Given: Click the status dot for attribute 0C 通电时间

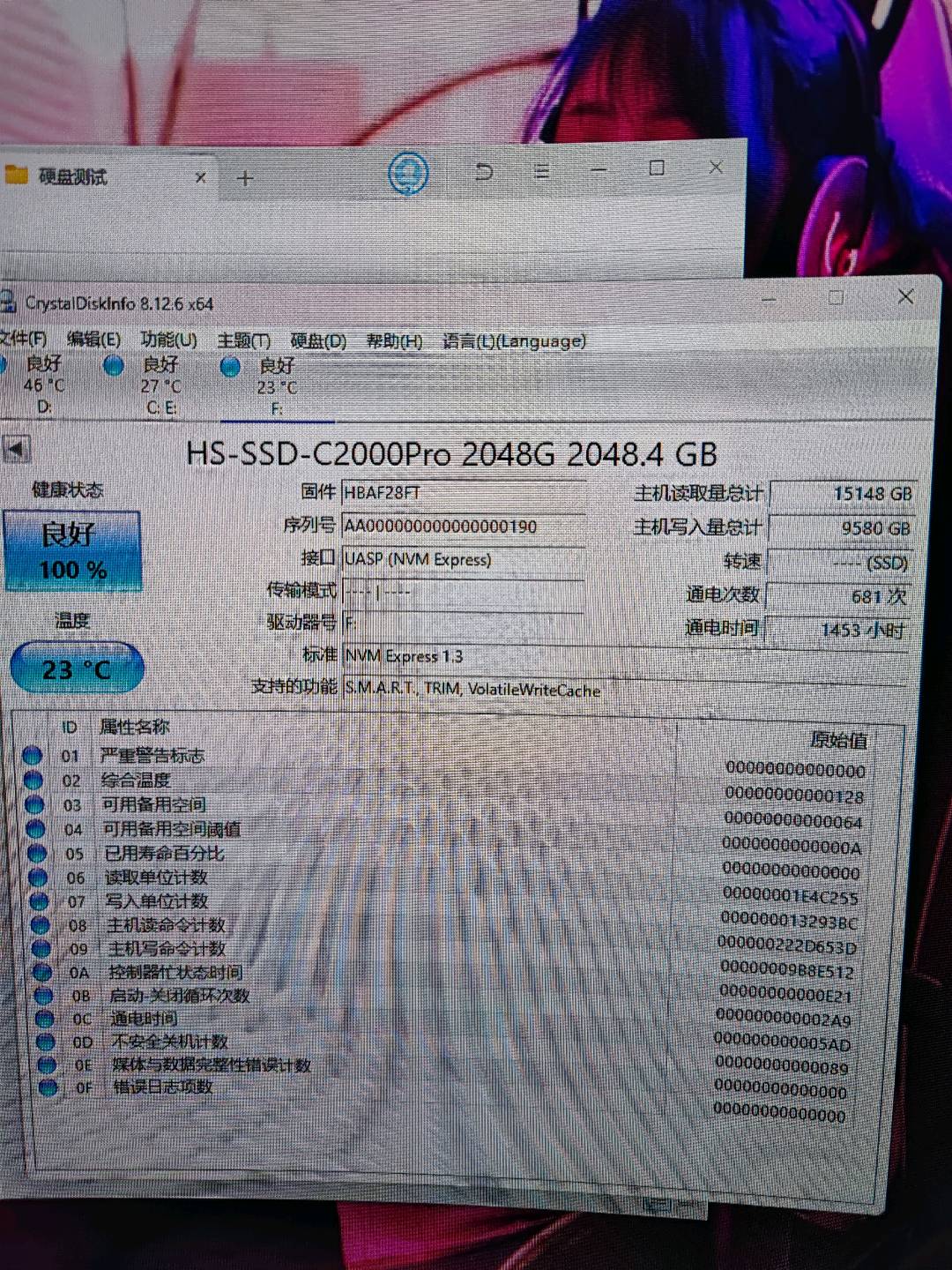Looking at the screenshot, I should click(x=45, y=1019).
